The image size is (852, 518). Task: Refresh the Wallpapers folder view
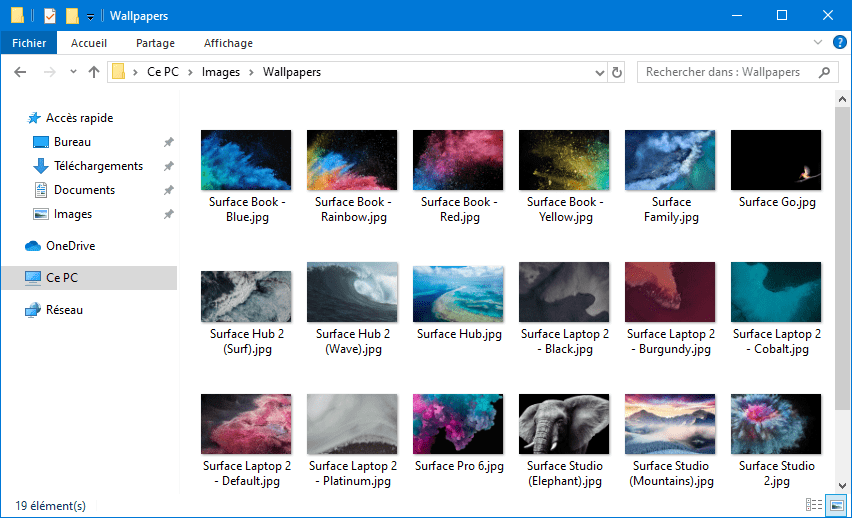(617, 72)
